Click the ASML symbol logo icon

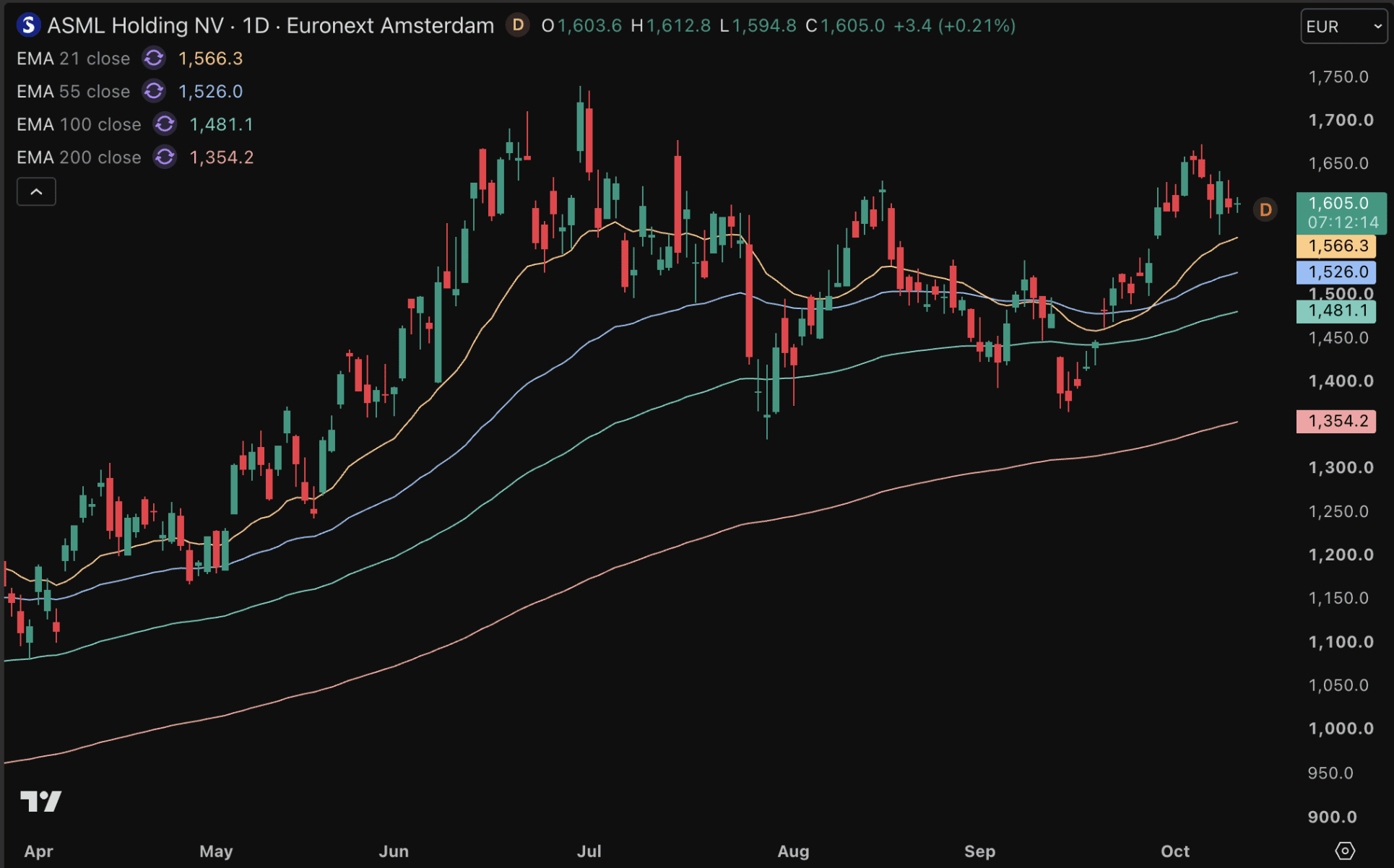point(28,25)
